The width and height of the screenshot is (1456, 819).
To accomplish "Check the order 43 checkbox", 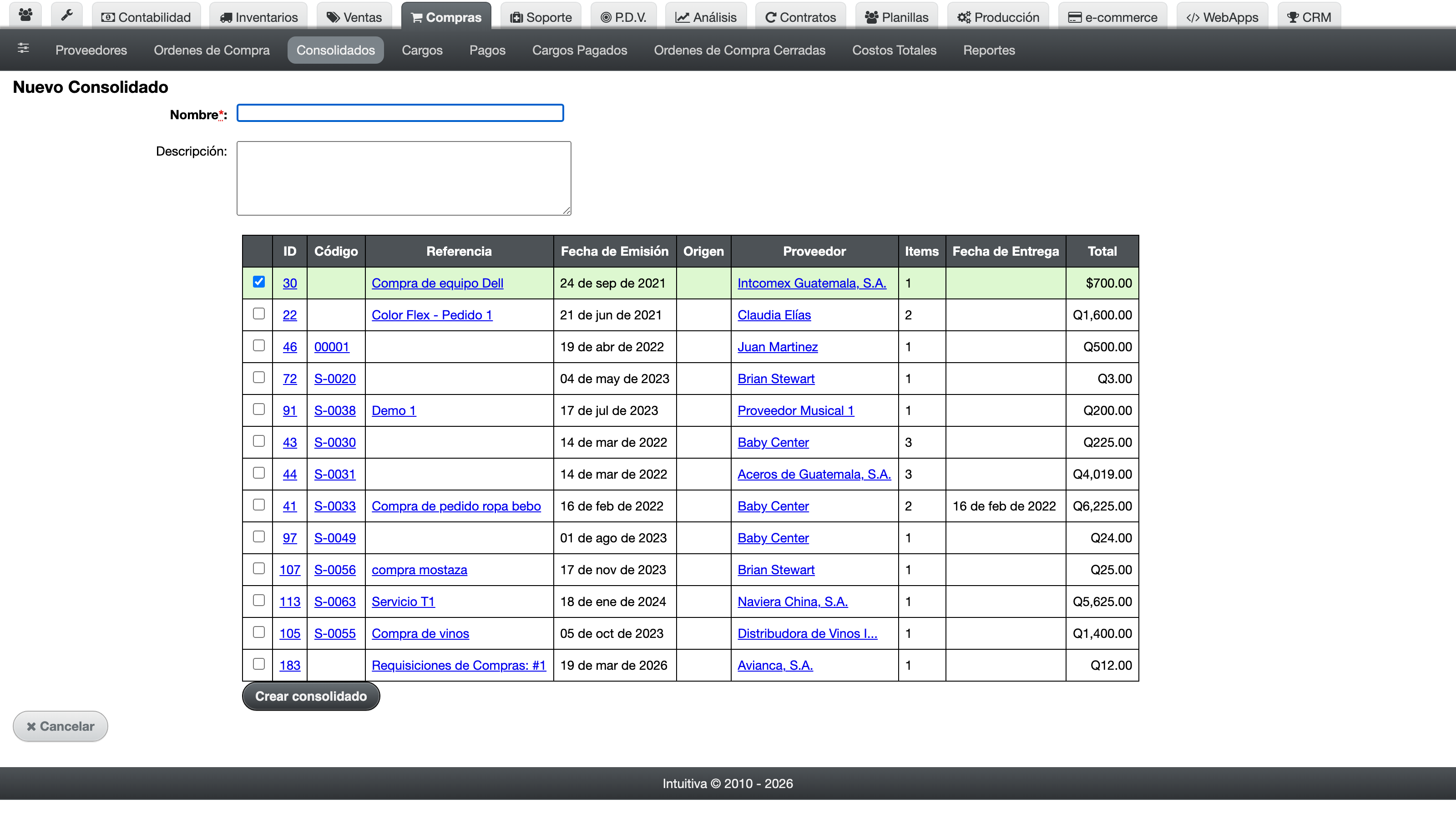I will 258,441.
